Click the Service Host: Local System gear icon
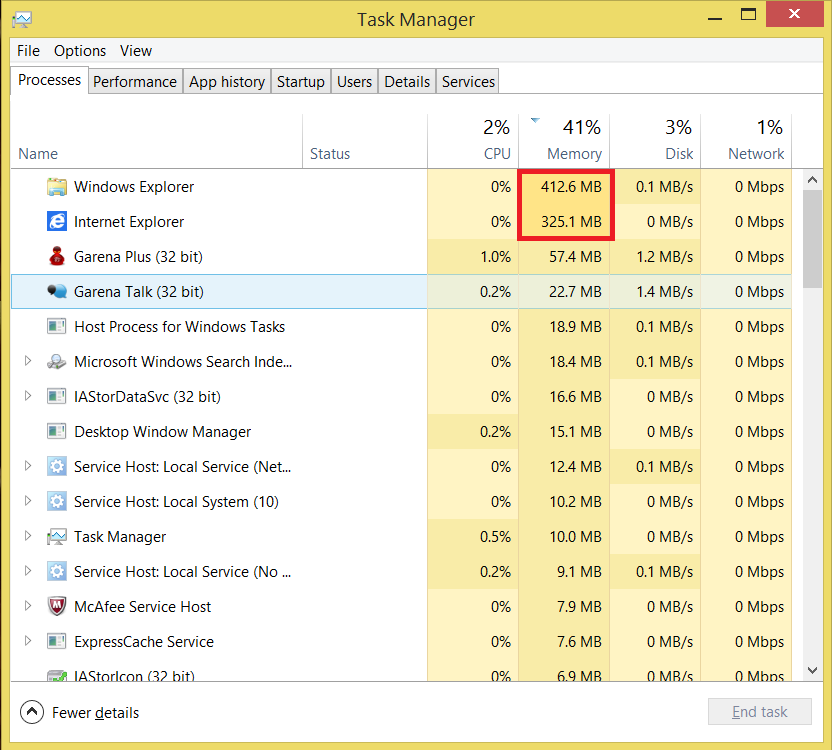Viewport: 832px width, 750px height. tap(57, 502)
